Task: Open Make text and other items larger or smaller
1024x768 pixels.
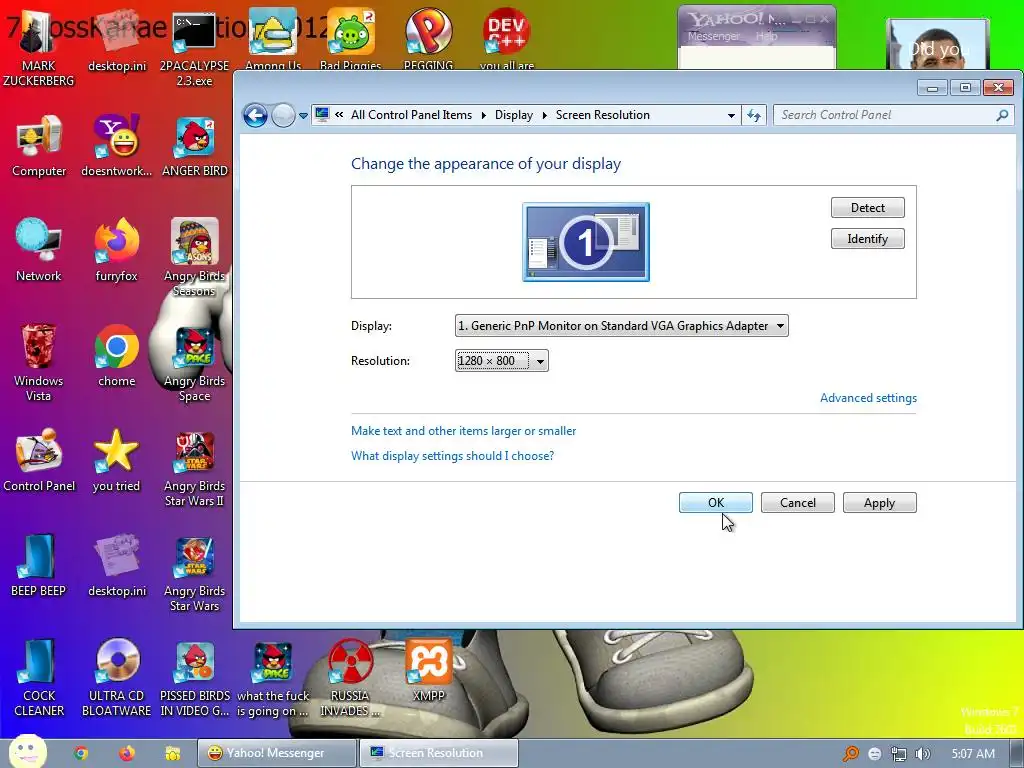Action: pyautogui.click(x=463, y=431)
